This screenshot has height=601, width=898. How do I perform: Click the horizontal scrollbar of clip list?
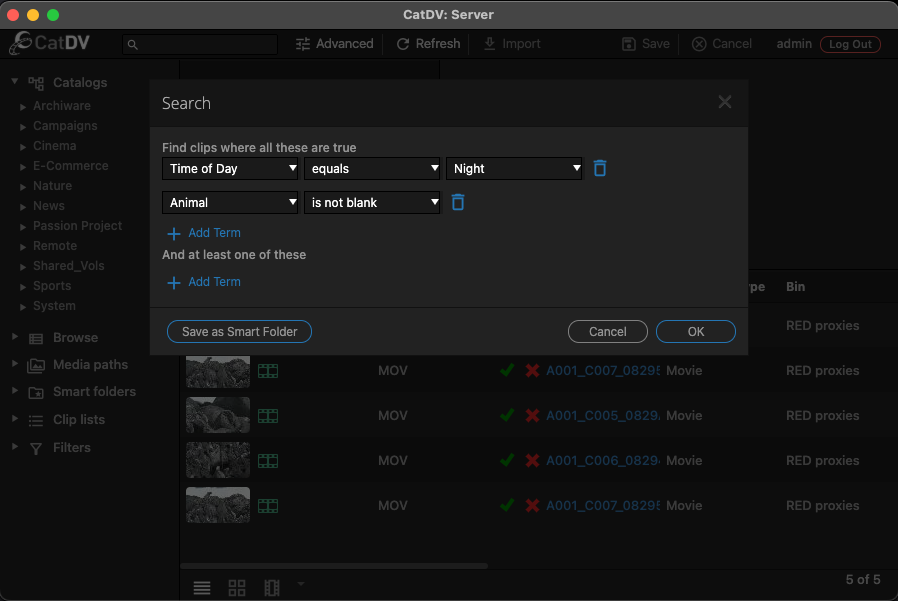coord(334,566)
